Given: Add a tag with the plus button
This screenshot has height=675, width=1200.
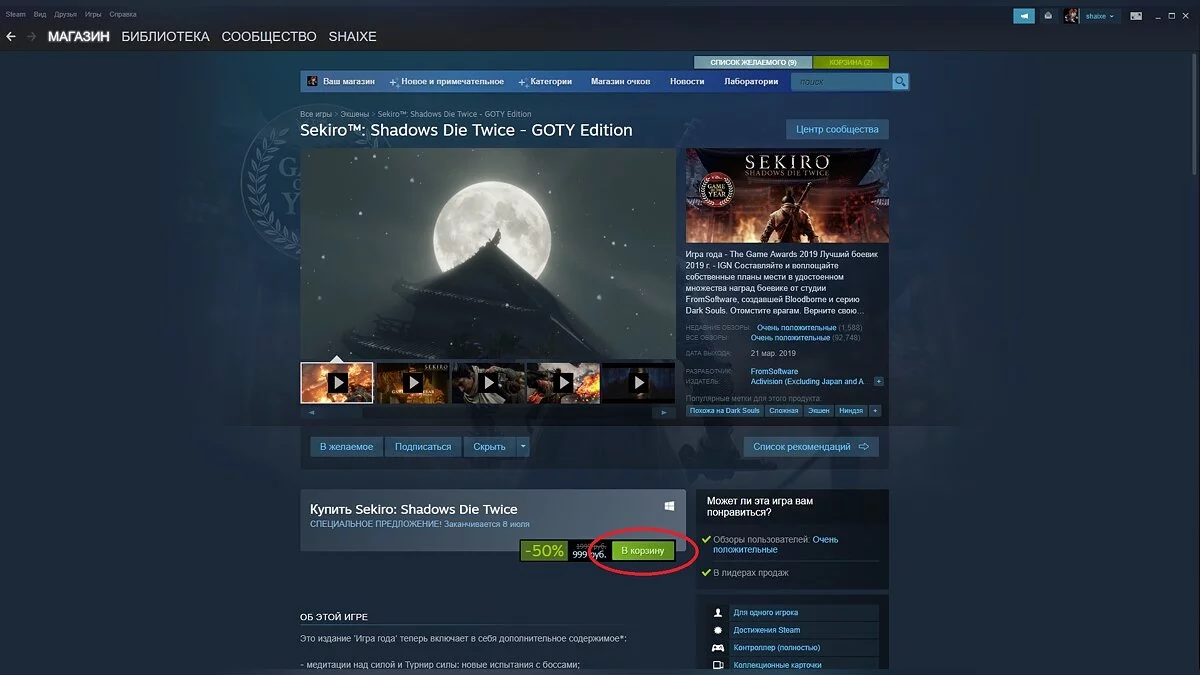Looking at the screenshot, I should (x=875, y=410).
